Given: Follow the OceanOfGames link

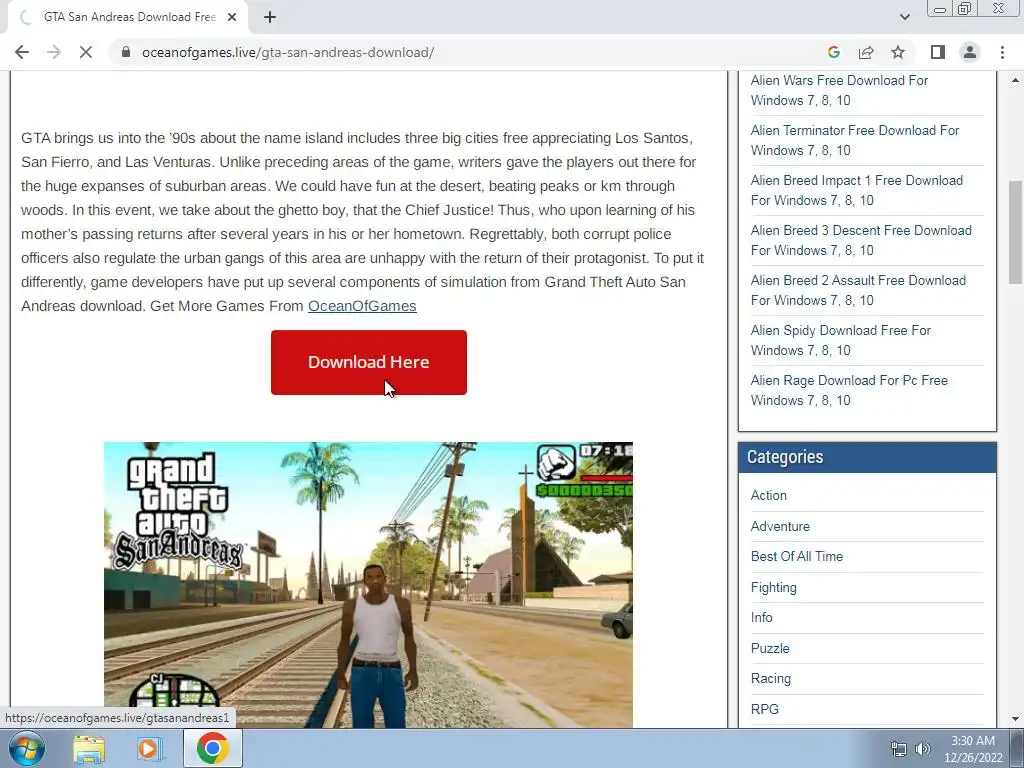Looking at the screenshot, I should [362, 306].
